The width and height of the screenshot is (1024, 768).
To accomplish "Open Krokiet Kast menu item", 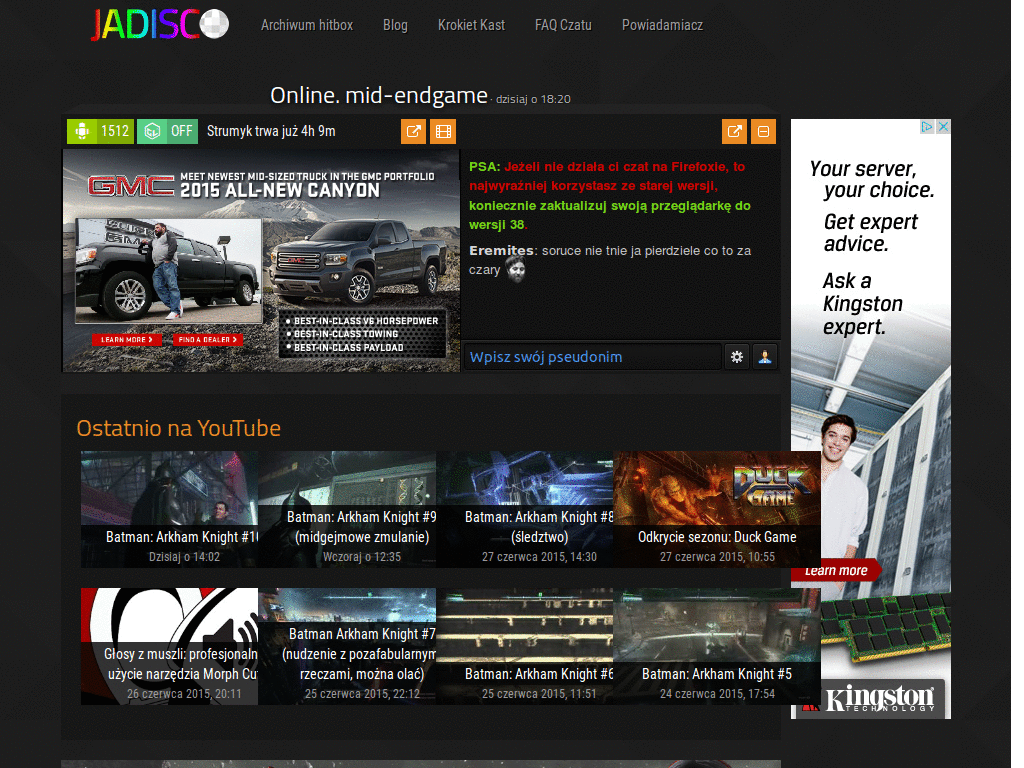I will 471,25.
